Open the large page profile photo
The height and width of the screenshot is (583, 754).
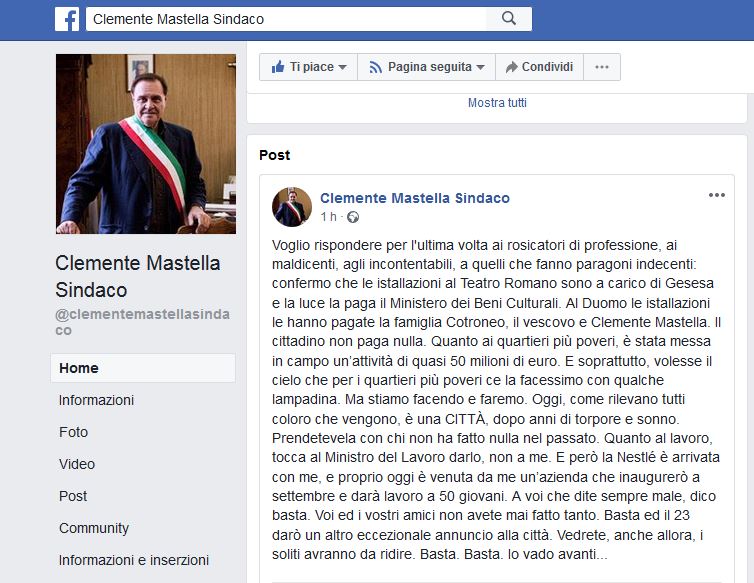click(146, 144)
